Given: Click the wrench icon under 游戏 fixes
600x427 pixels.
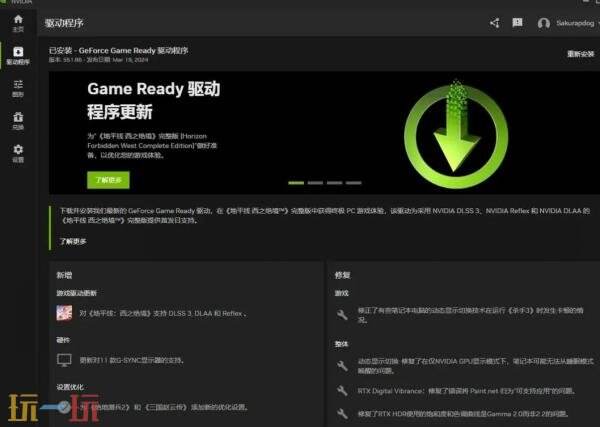Looking at the screenshot, I should coord(342,315).
